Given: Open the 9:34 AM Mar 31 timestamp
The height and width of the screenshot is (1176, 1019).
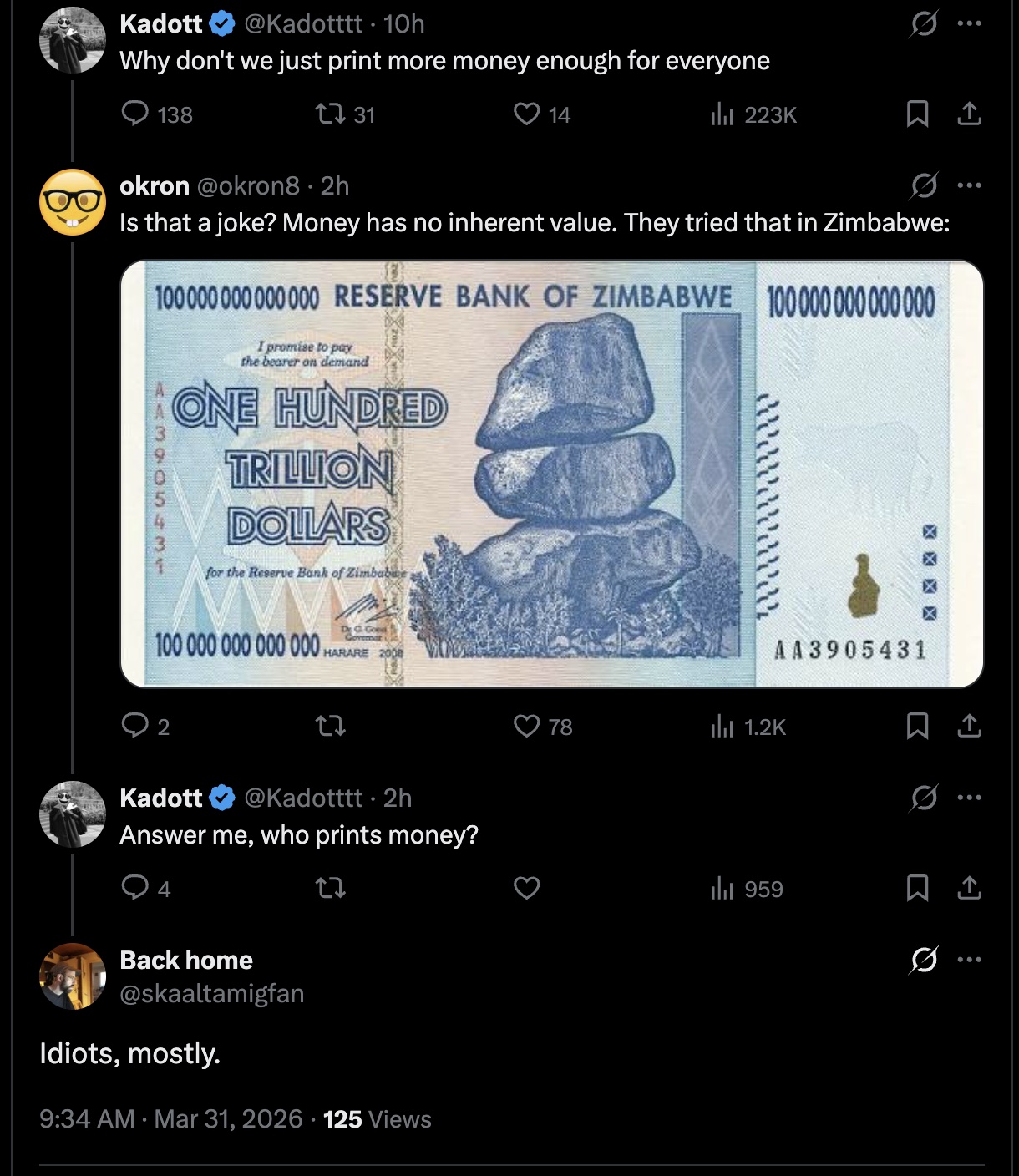Looking at the screenshot, I should 170,1119.
